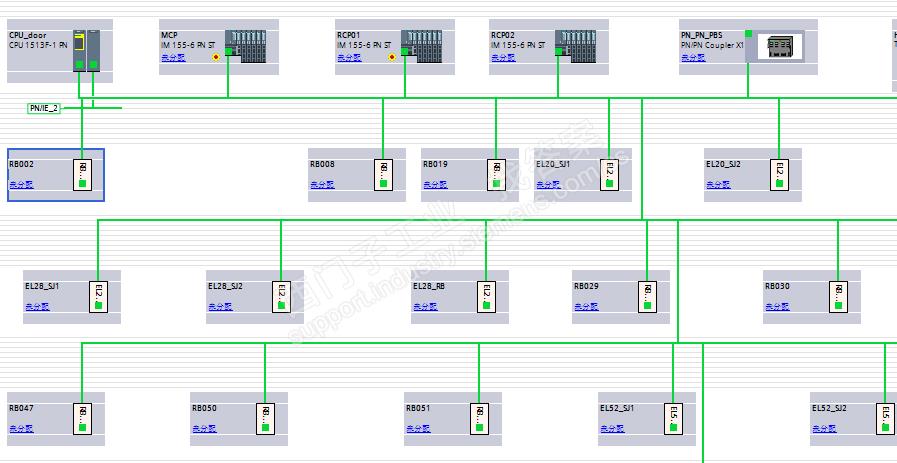Click the EL20_SJ2 name label
The height and width of the screenshot is (463, 897).
click(x=723, y=164)
